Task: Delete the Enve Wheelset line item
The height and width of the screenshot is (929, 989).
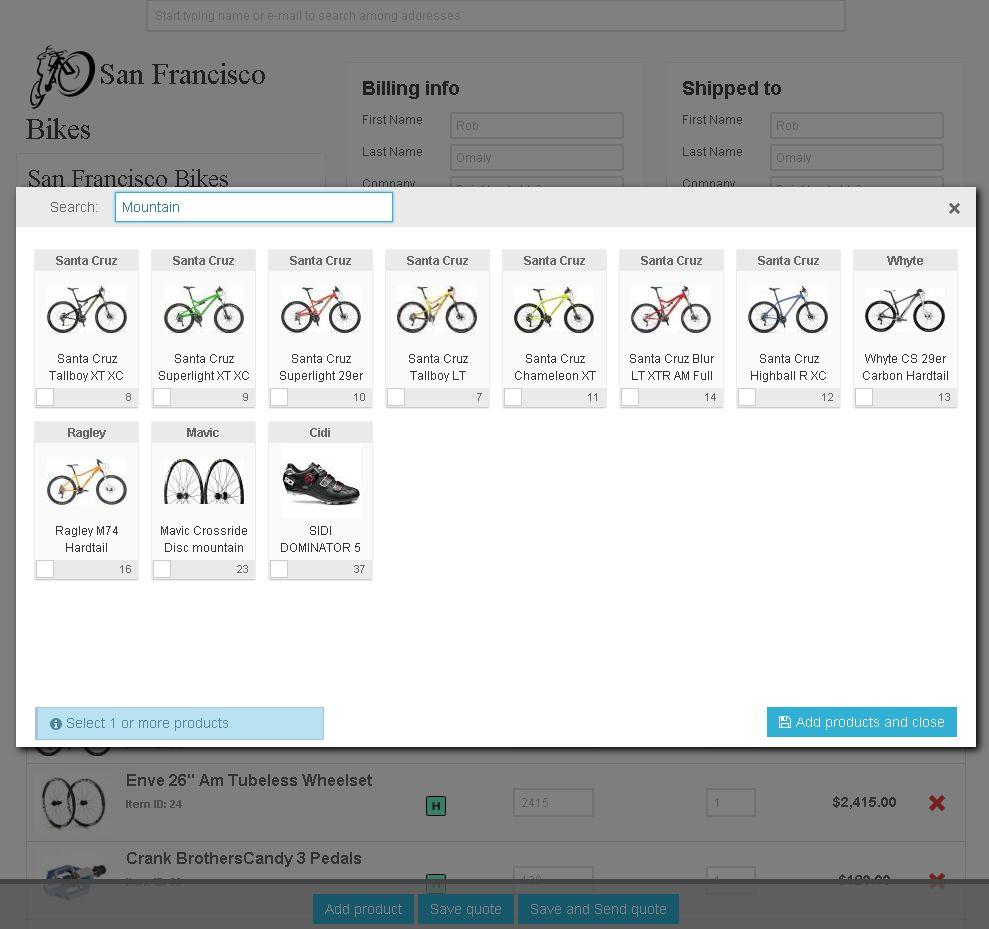Action: (936, 802)
